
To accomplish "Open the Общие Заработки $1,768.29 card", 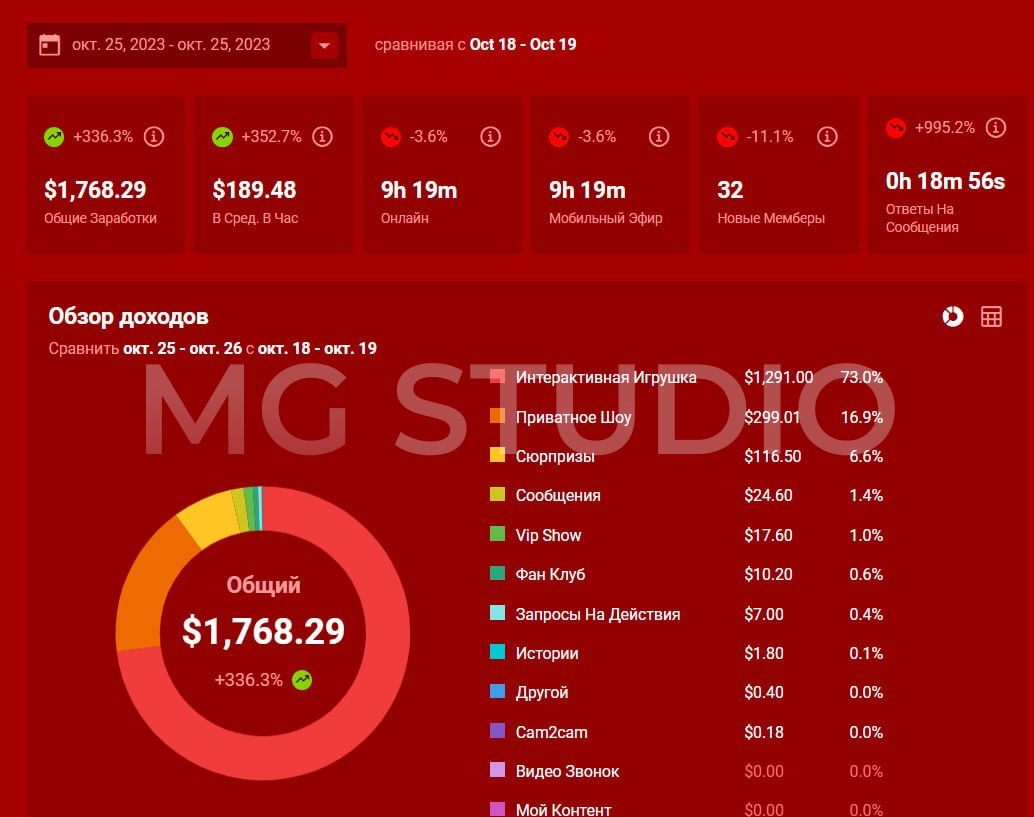I will pos(105,175).
